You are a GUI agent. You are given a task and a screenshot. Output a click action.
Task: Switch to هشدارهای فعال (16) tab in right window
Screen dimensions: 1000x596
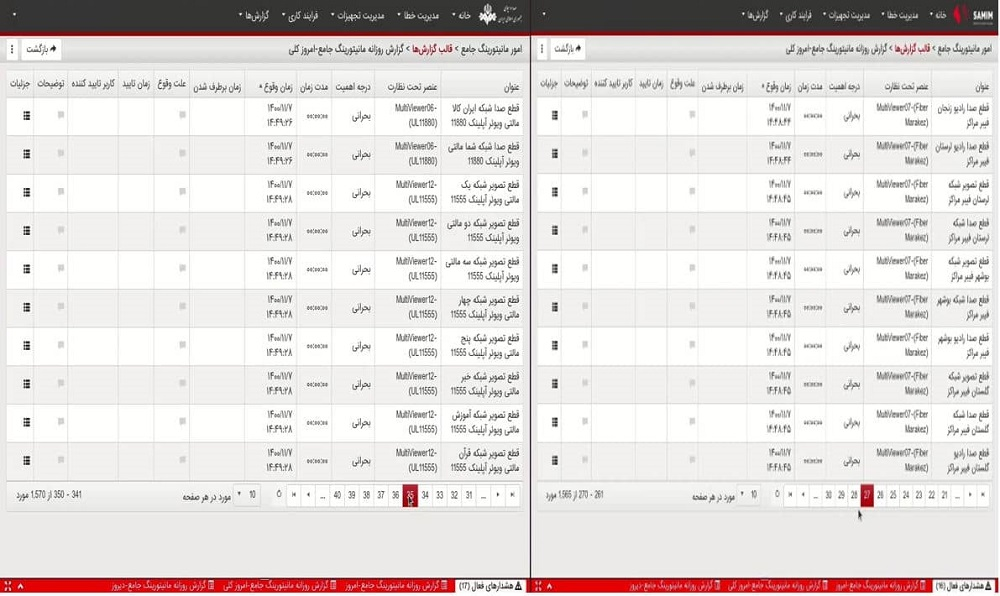pos(964,586)
